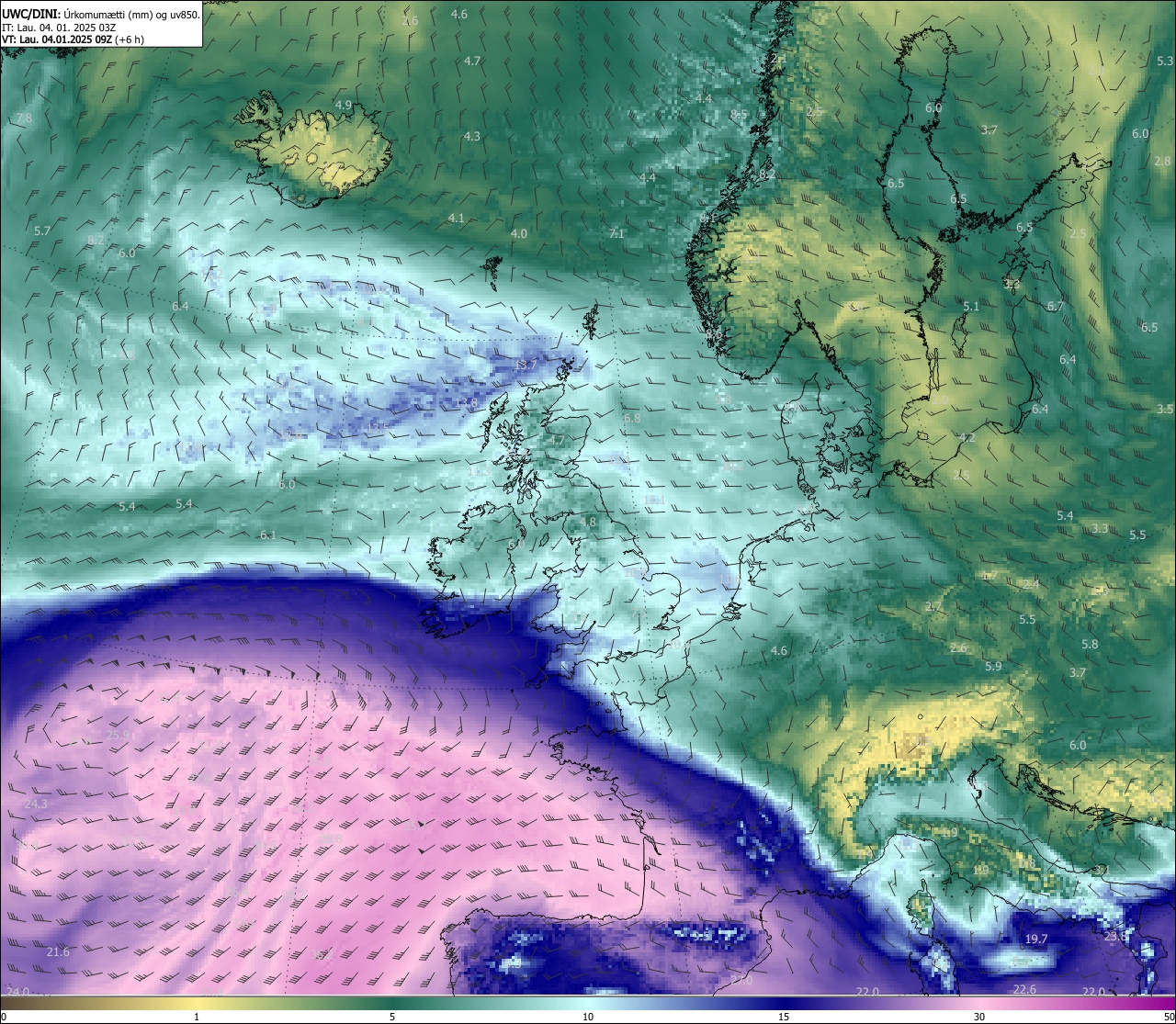Click the color scale label 1
The height and width of the screenshot is (1024, 1176).
[197, 1017]
